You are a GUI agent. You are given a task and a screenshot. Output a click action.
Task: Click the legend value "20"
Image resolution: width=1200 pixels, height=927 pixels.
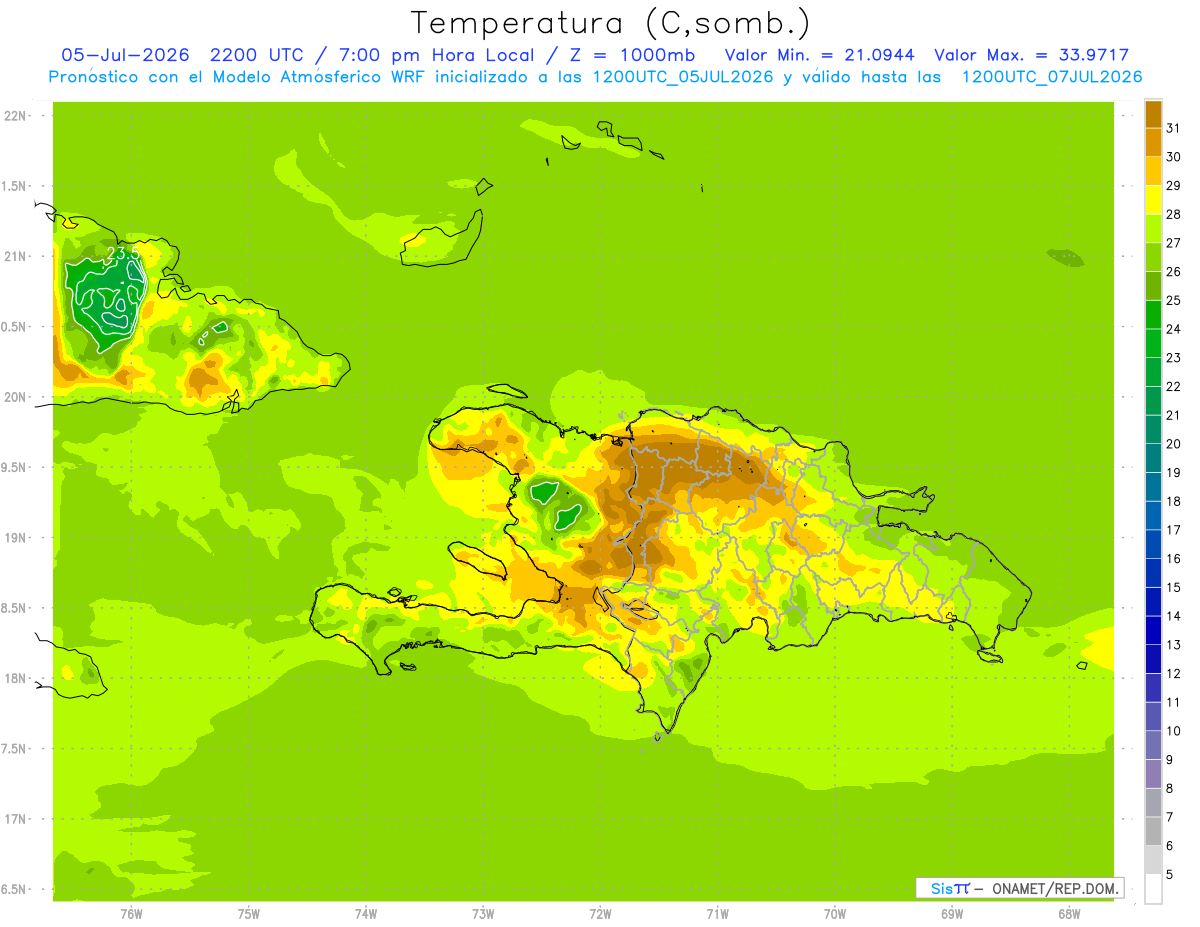coord(1173,444)
